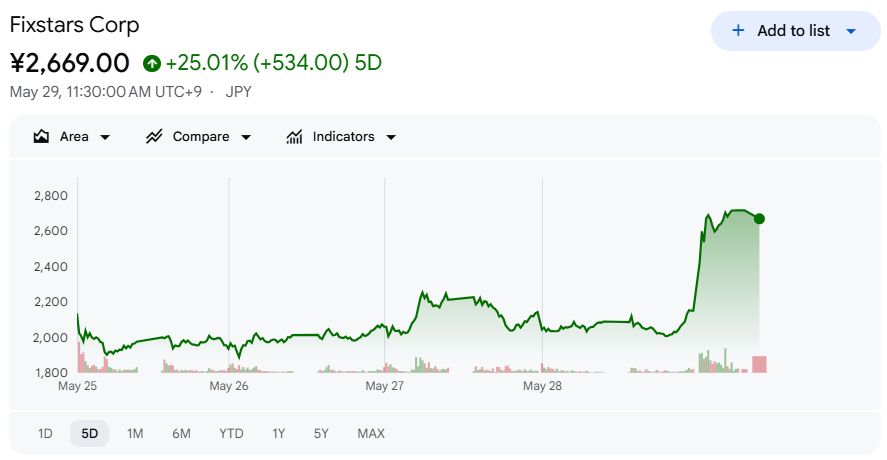Click the May 28 axis label
887x460 pixels.
click(x=542, y=386)
